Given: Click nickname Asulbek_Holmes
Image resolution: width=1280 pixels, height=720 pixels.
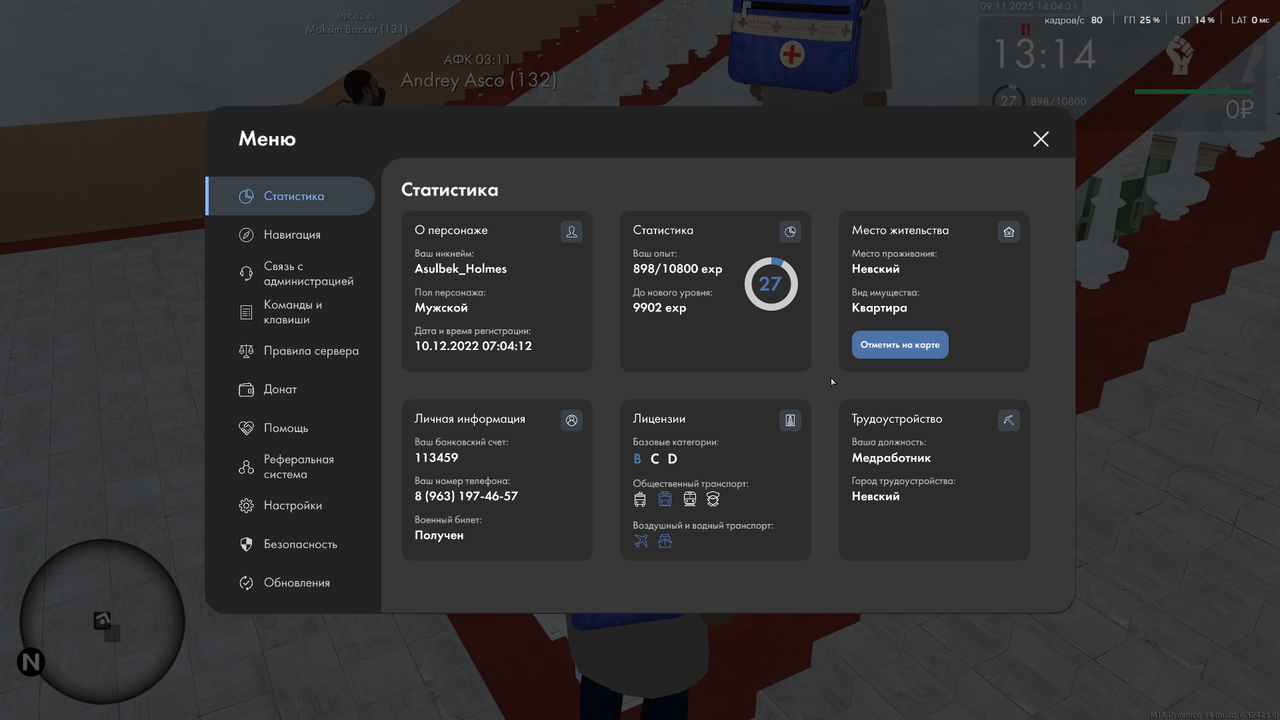Looking at the screenshot, I should click(x=461, y=269).
